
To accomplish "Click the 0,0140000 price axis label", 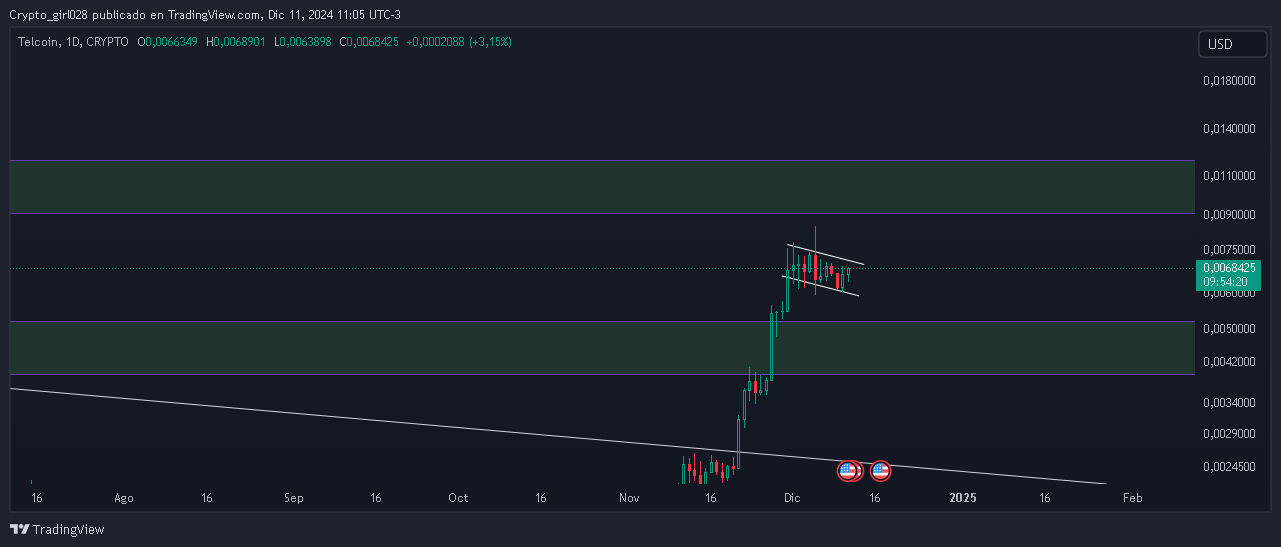I will coord(1229,129).
